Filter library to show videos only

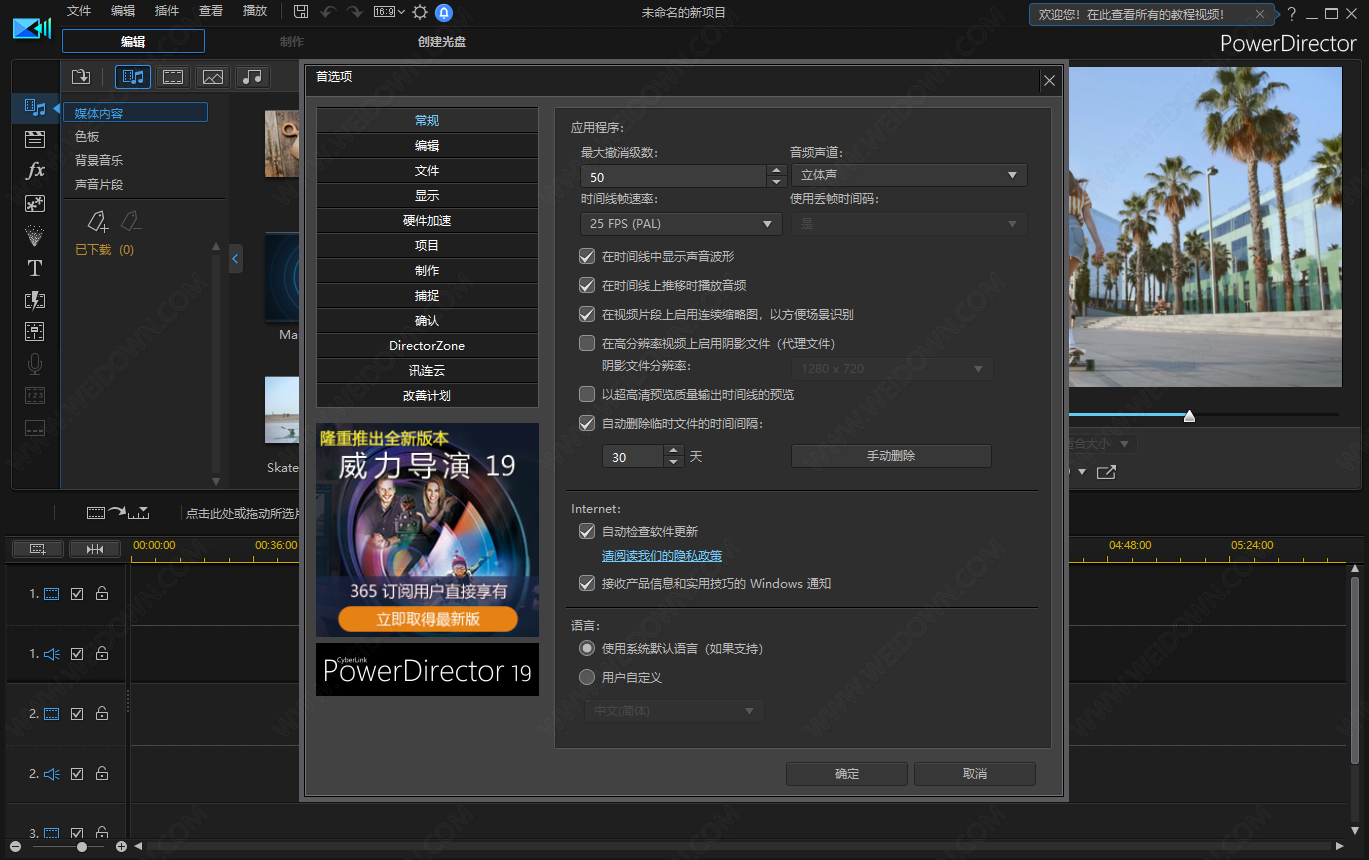coord(173,76)
